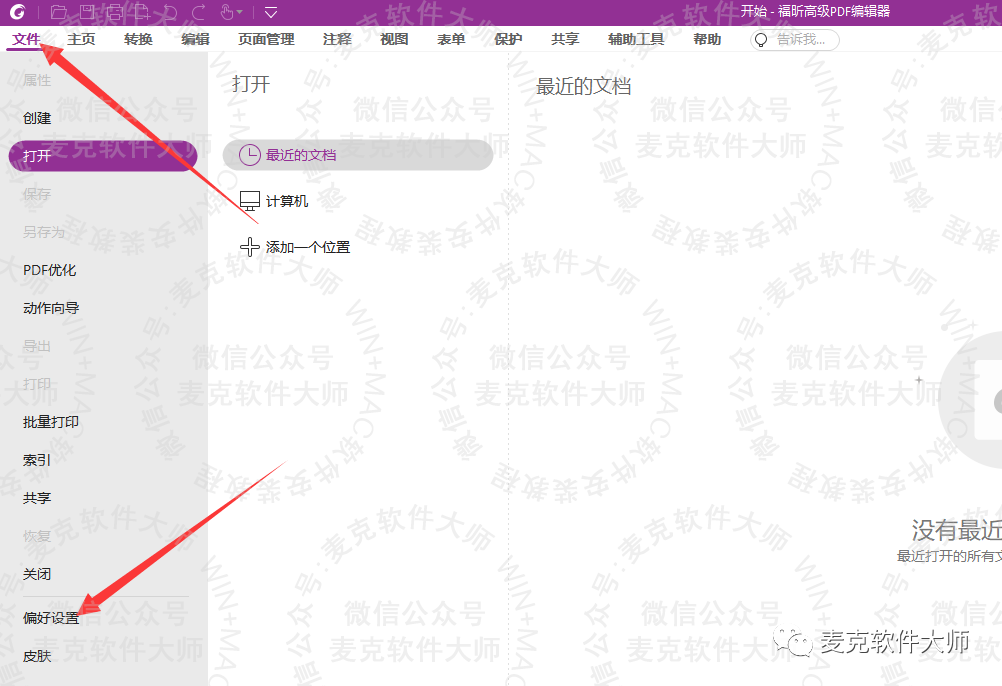
Task: Select 关闭 in the file menu
Action: (37, 574)
